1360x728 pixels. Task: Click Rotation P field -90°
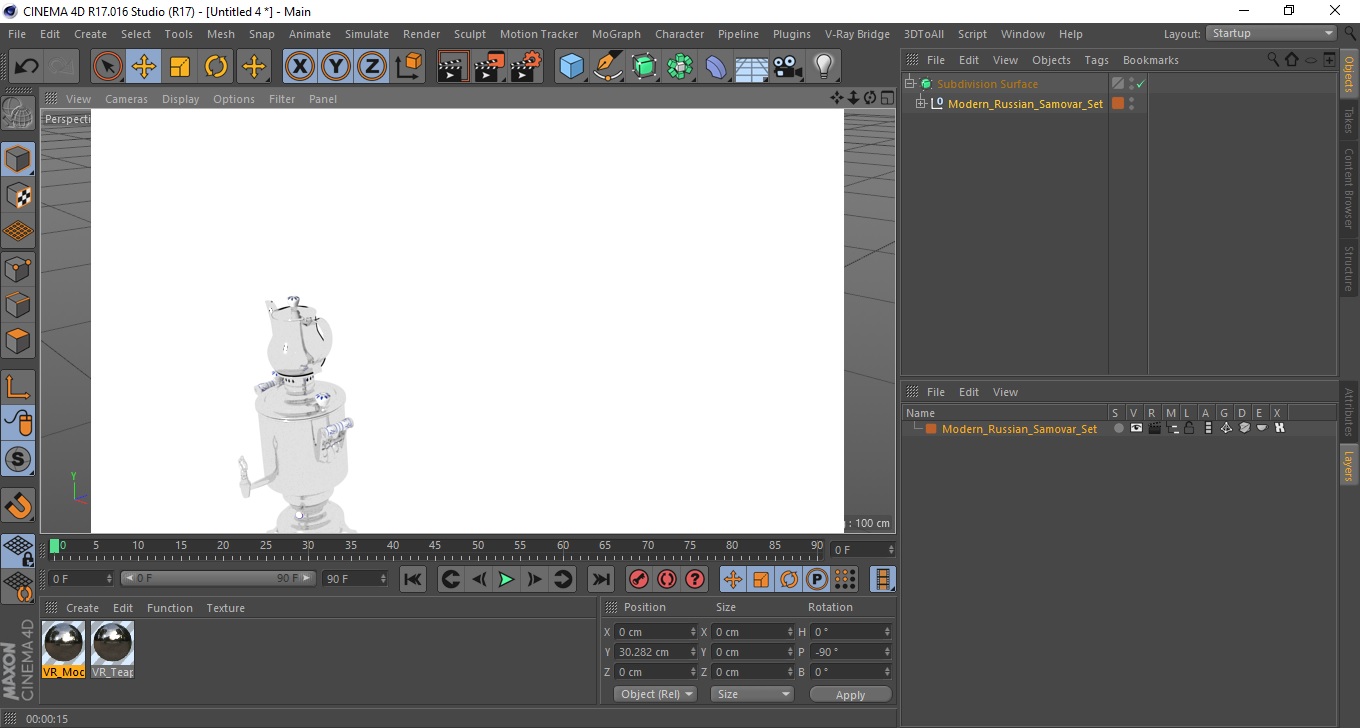click(x=850, y=652)
